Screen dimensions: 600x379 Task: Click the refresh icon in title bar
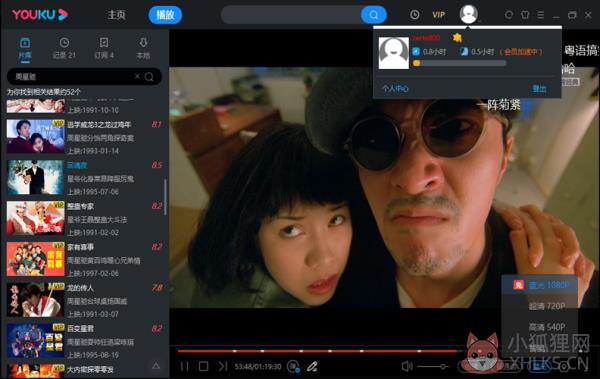[509, 15]
